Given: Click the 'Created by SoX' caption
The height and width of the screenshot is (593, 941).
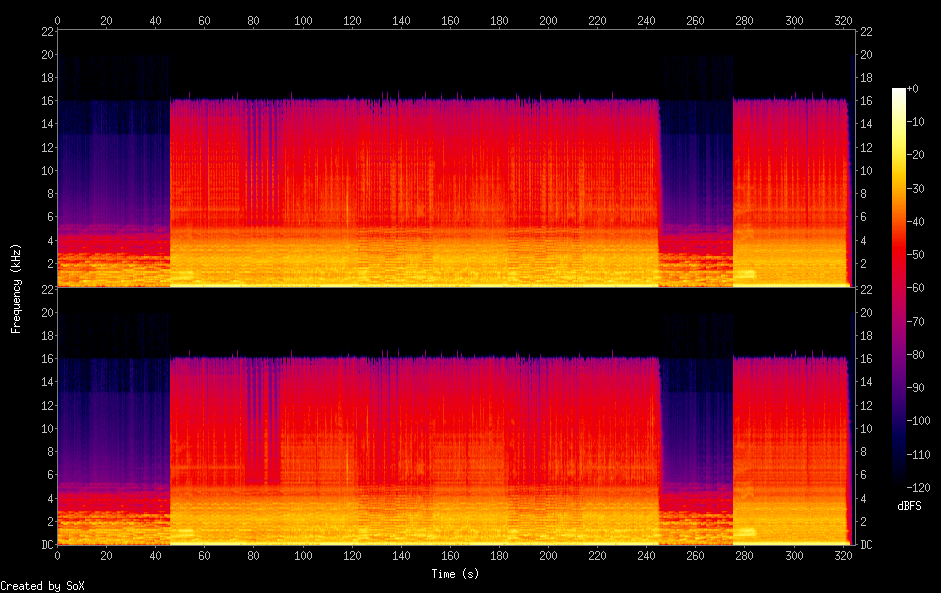Looking at the screenshot, I should coord(42,586).
